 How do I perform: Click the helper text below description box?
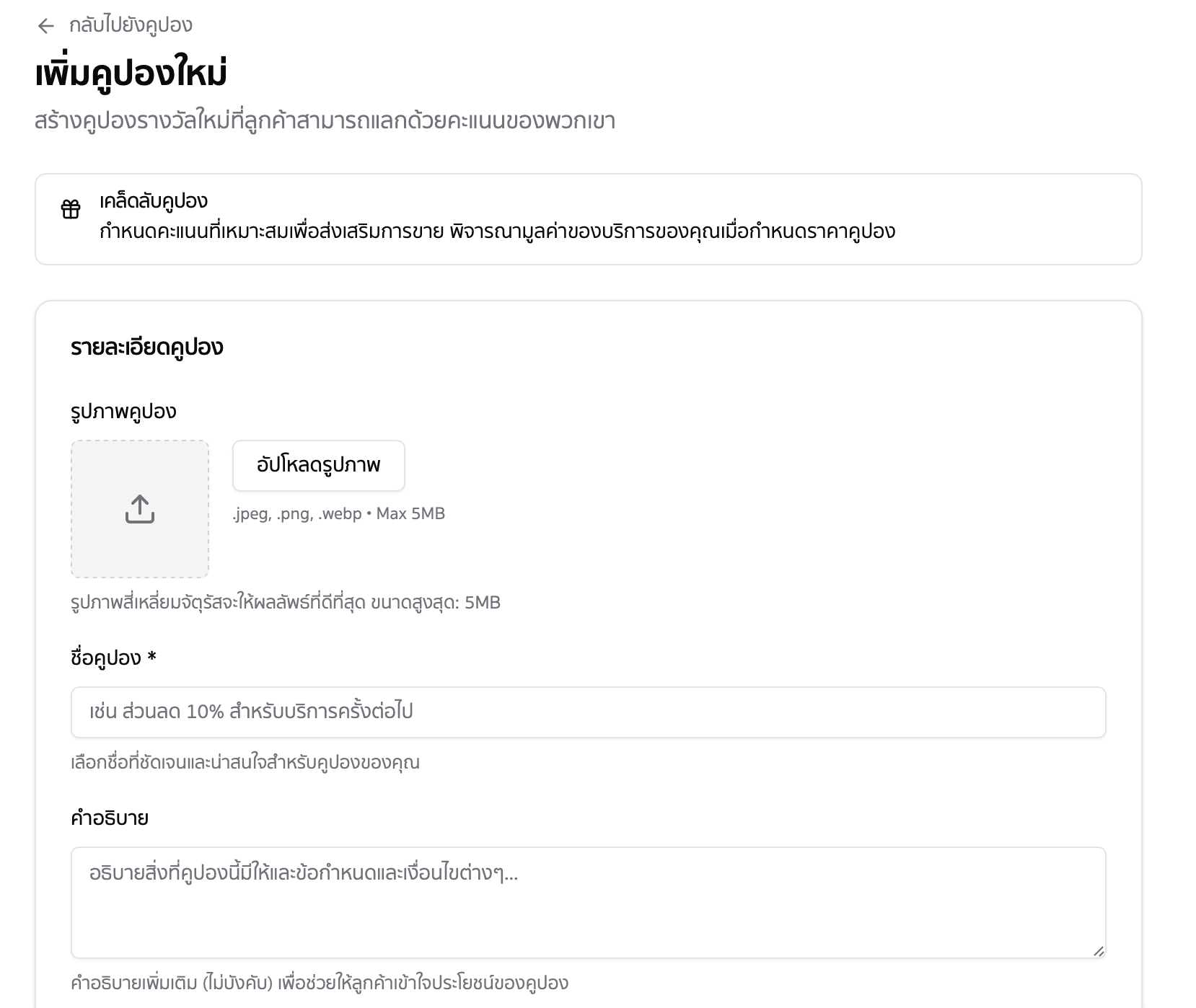320,983
